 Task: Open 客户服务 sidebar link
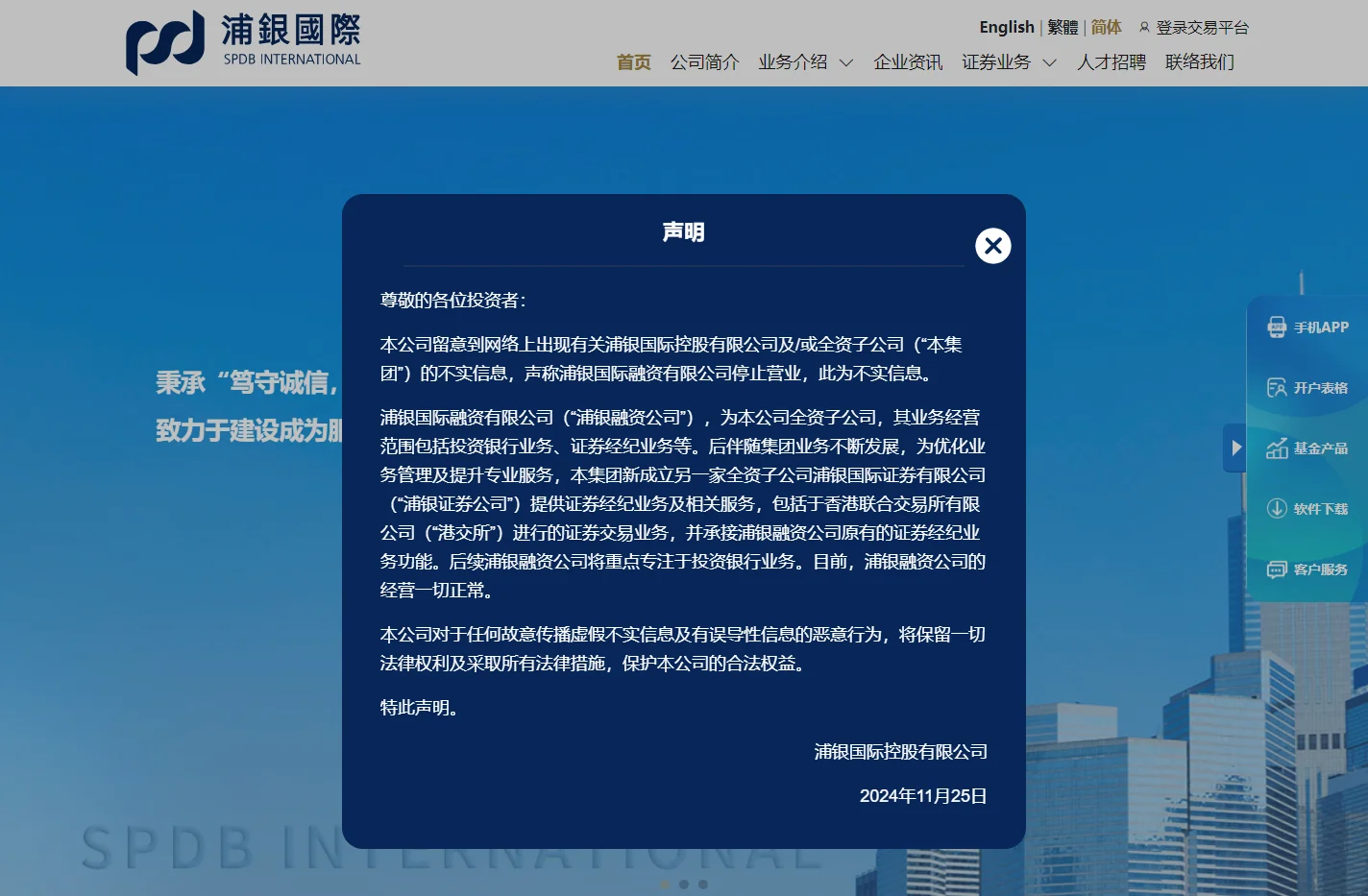tap(1321, 569)
